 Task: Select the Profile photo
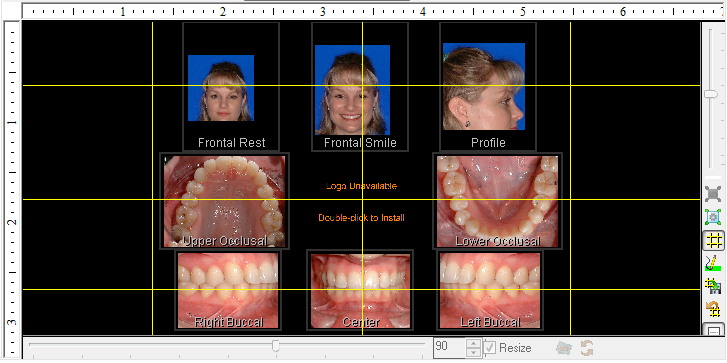click(484, 86)
